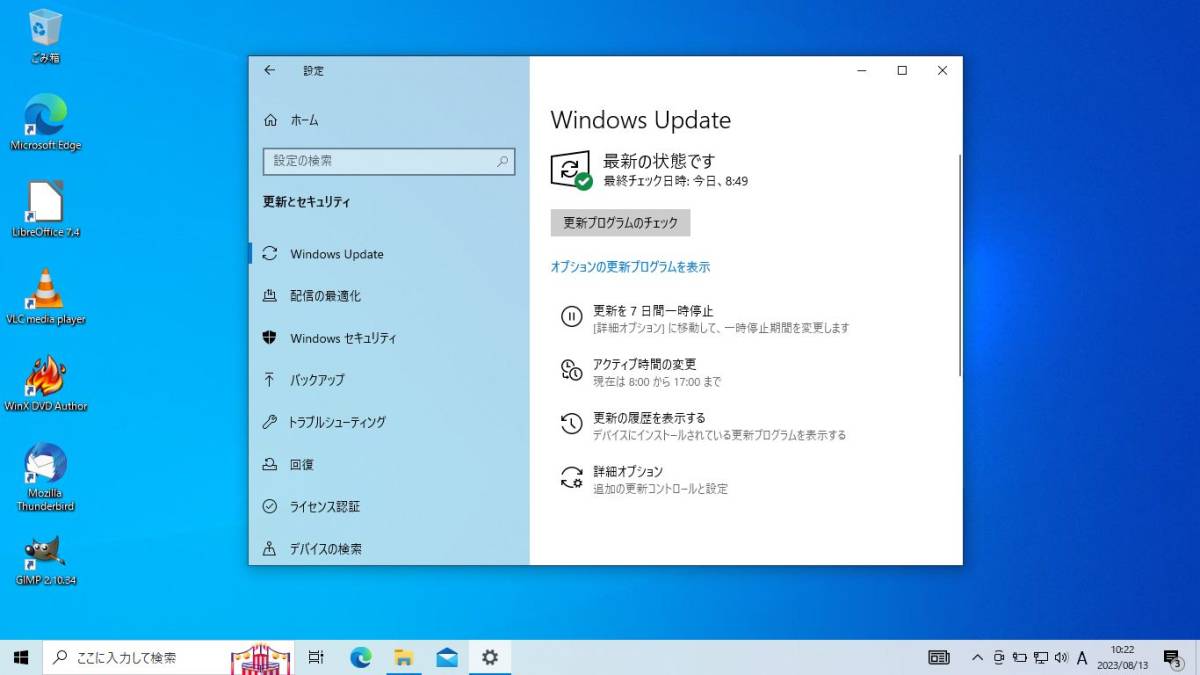Open the network tray icon
This screenshot has width=1200, height=675.
pos(1040,657)
